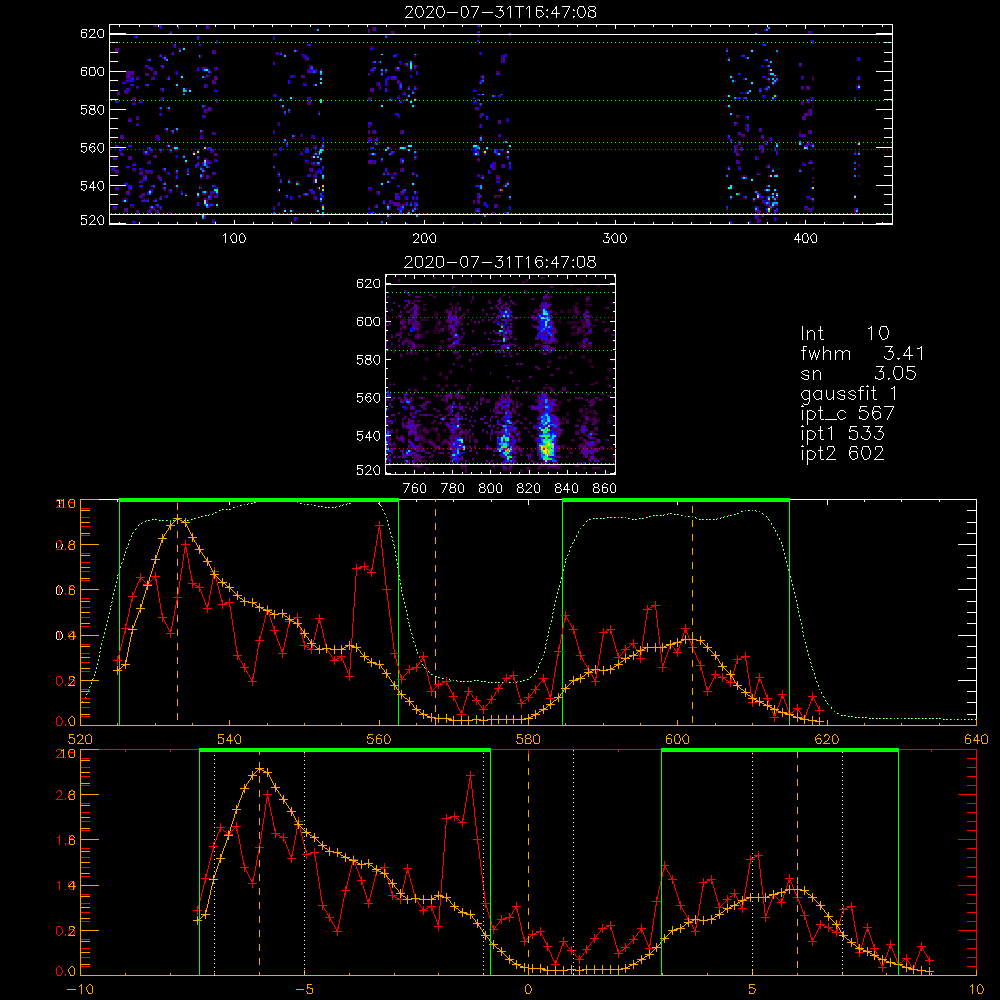The width and height of the screenshot is (1000, 1000).
Task: Click x-axis label 800 on small spectrogram
Action: [491, 489]
